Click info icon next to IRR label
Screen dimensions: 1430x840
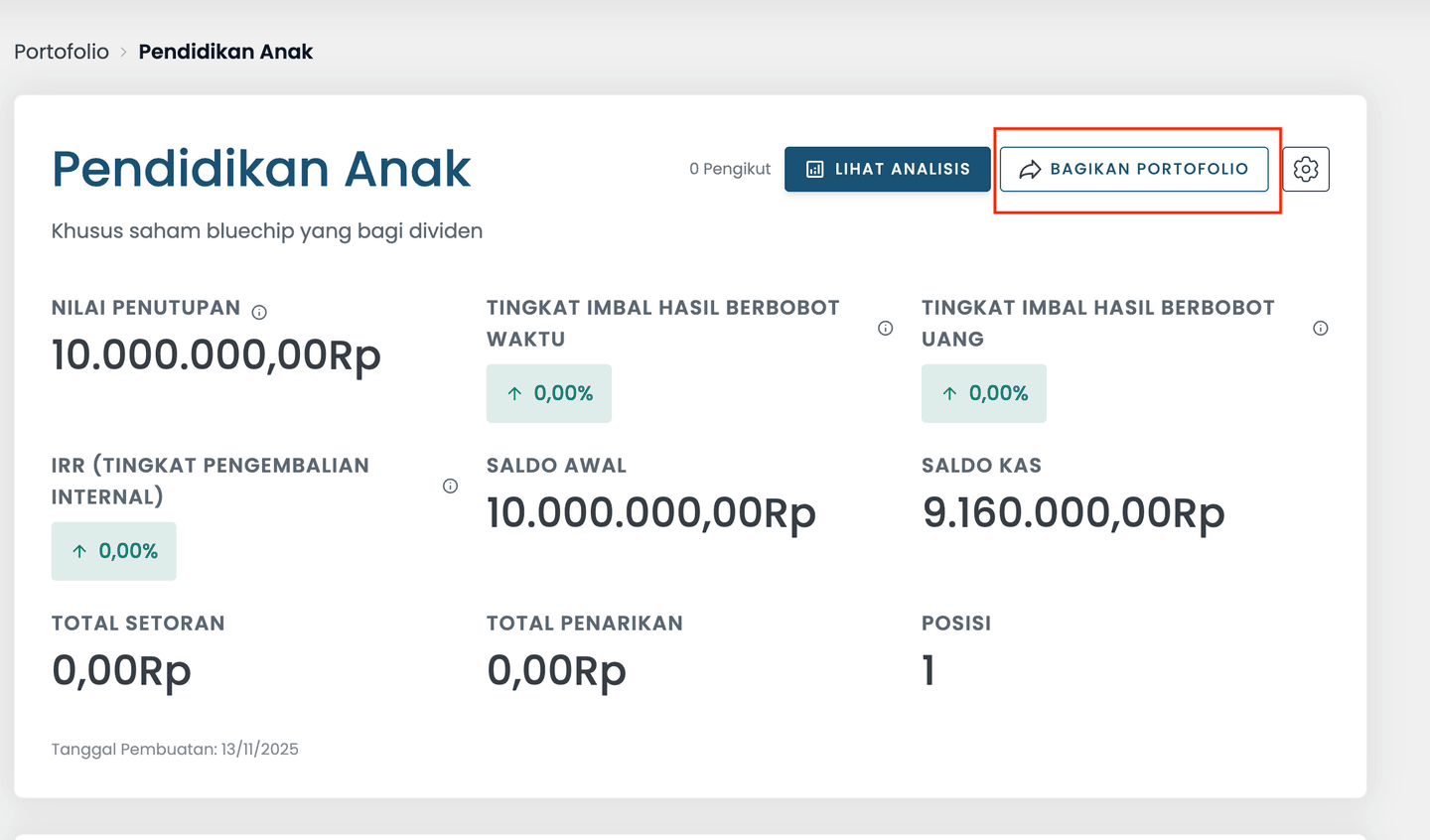pyautogui.click(x=450, y=486)
